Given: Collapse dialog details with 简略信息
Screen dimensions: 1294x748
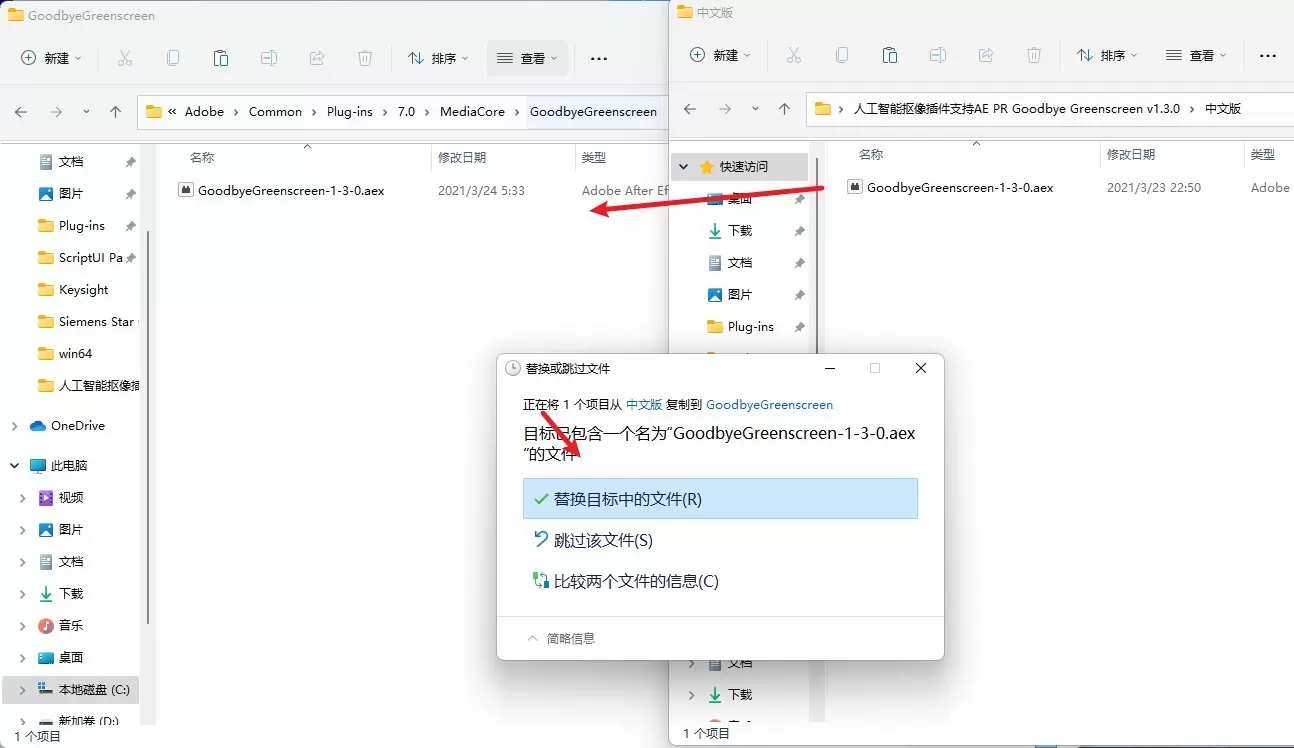Looking at the screenshot, I should pos(560,638).
